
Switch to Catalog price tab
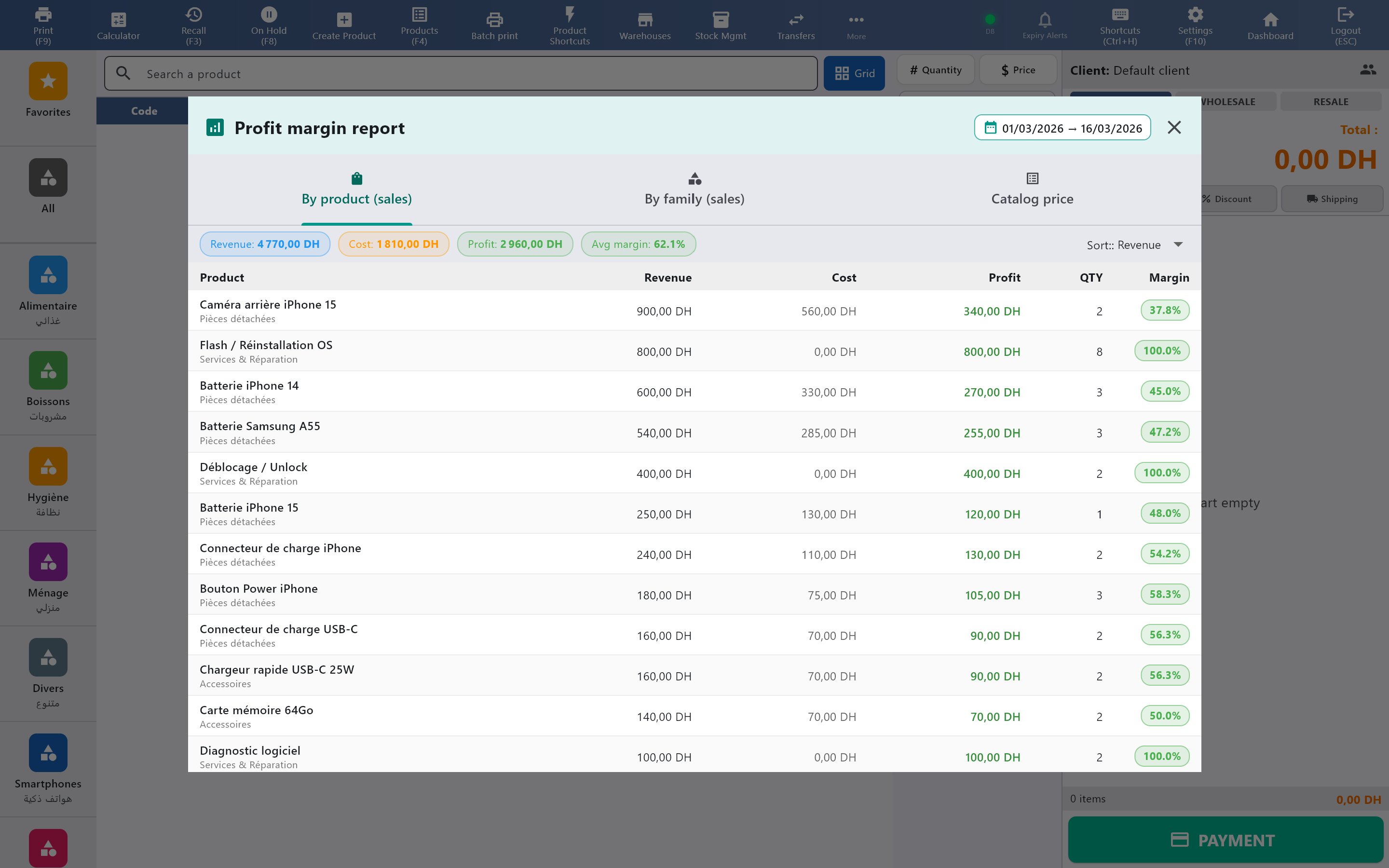click(x=1032, y=190)
